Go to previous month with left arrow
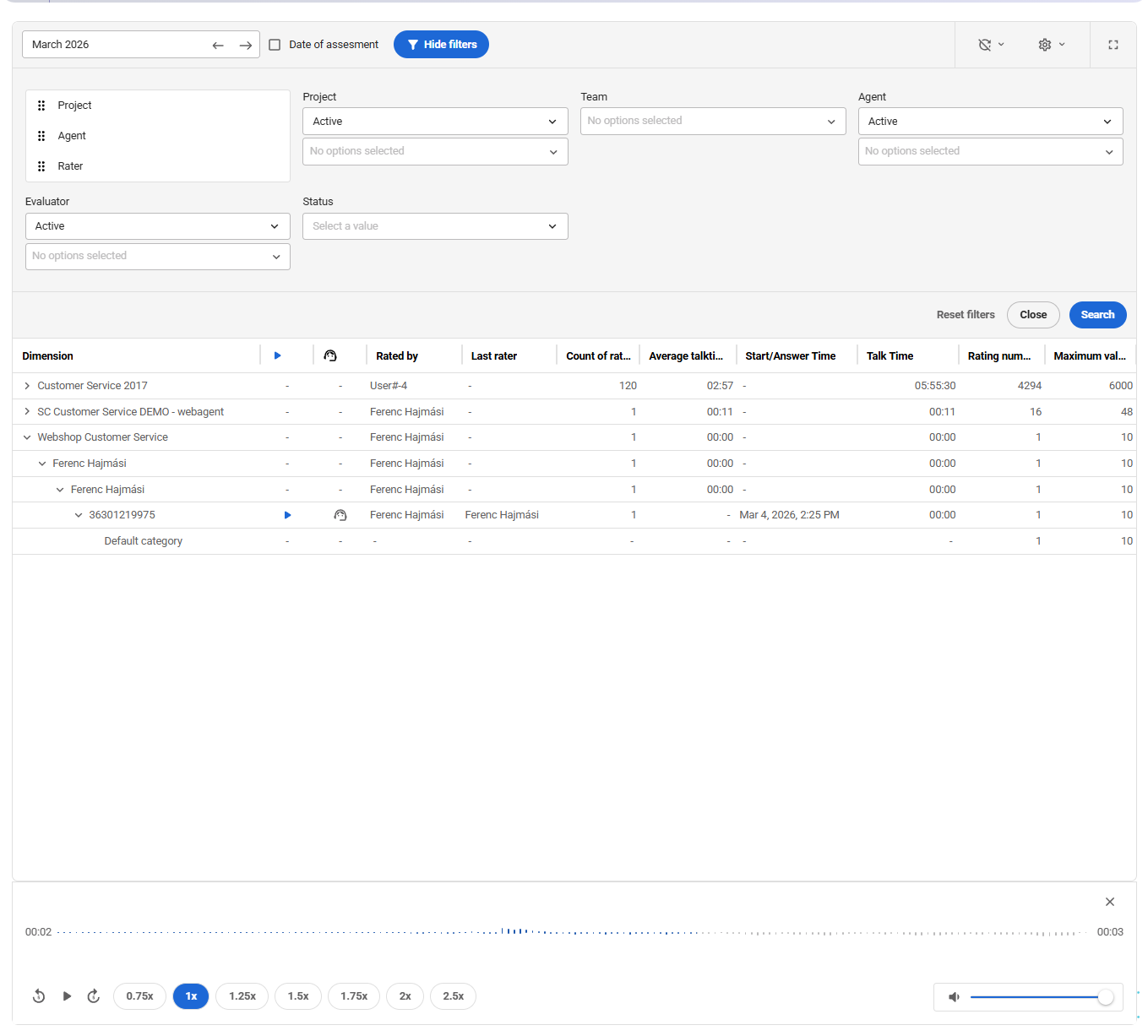The image size is (1148, 1036). [218, 46]
